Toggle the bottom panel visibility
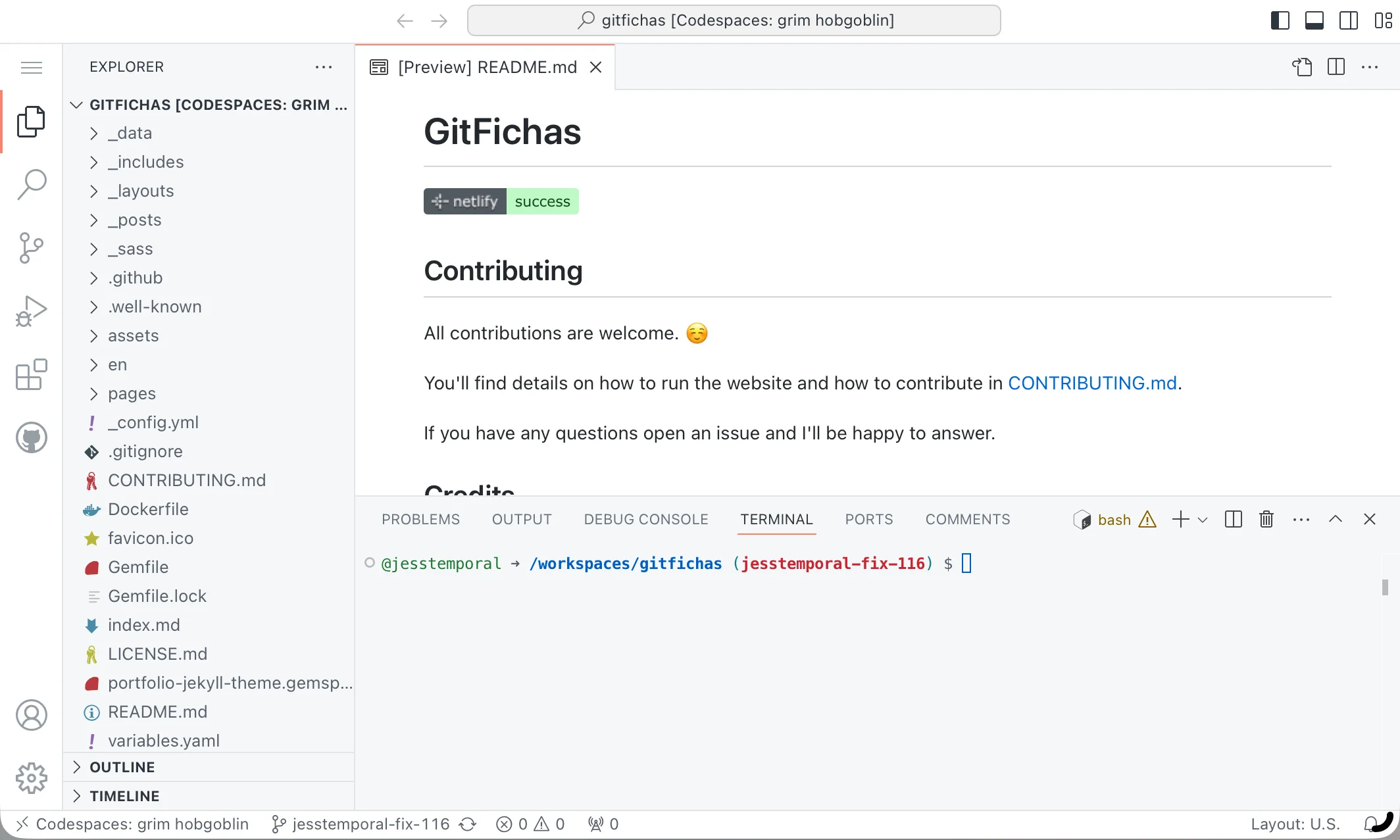The image size is (1400, 840). coord(1314,20)
